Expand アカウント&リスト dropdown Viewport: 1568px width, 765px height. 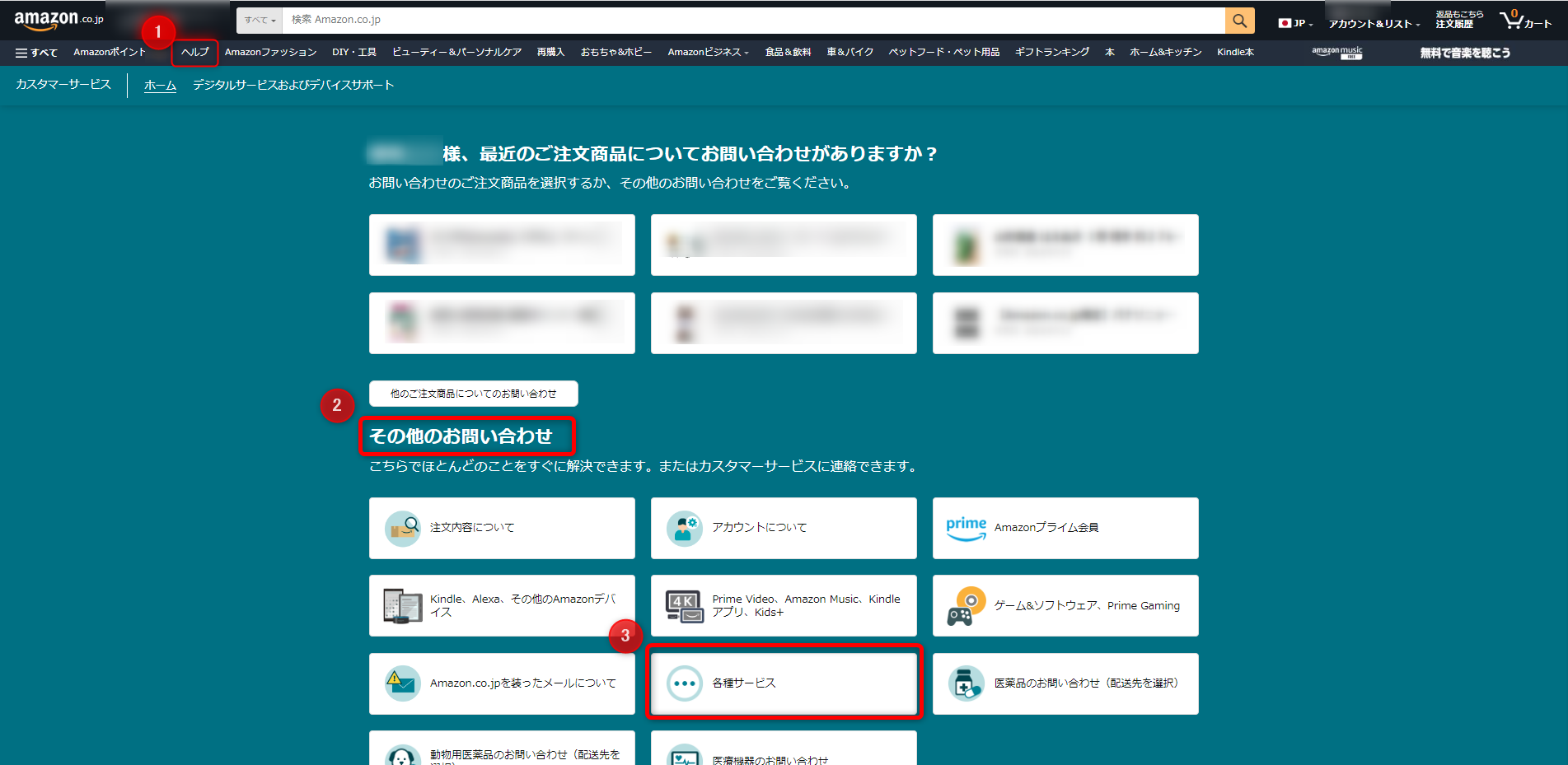pyautogui.click(x=1374, y=24)
